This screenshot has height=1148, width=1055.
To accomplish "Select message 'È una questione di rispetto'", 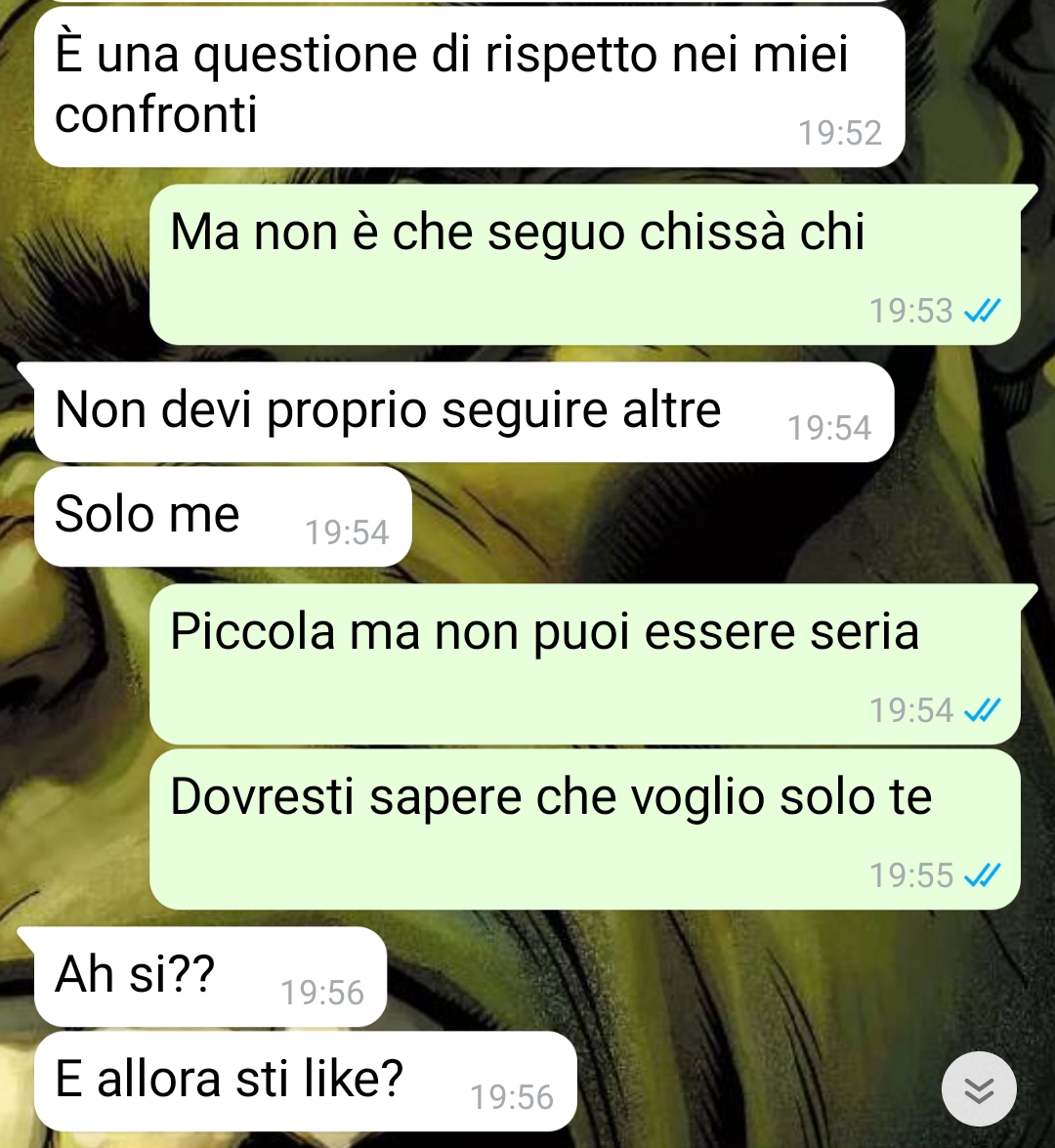I will coord(469,87).
